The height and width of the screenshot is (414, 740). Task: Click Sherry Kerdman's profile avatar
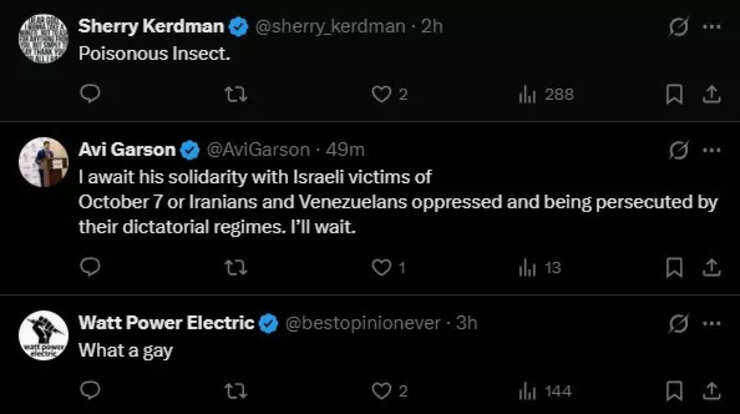point(43,40)
